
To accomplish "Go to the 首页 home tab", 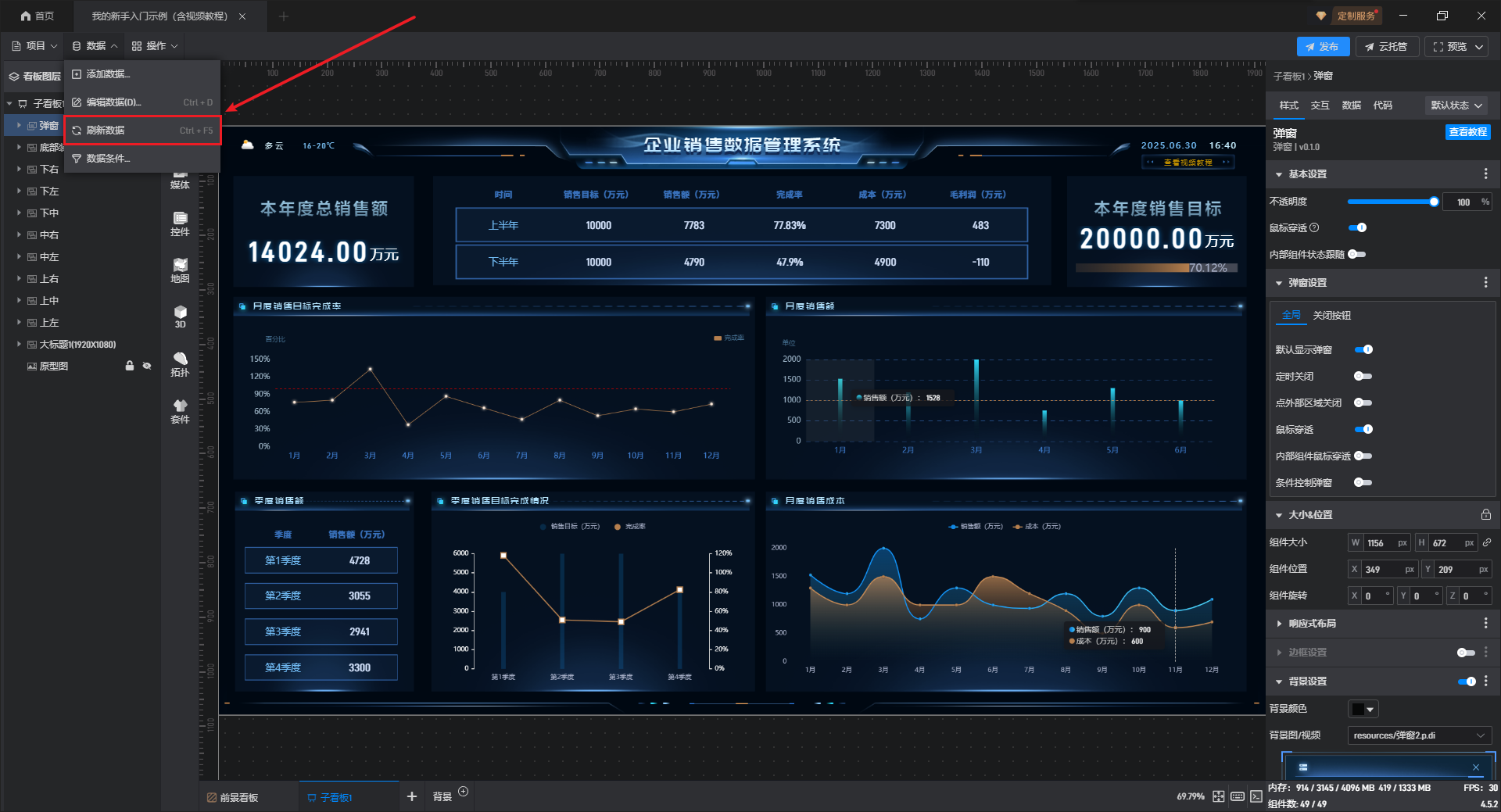I will coord(38,16).
